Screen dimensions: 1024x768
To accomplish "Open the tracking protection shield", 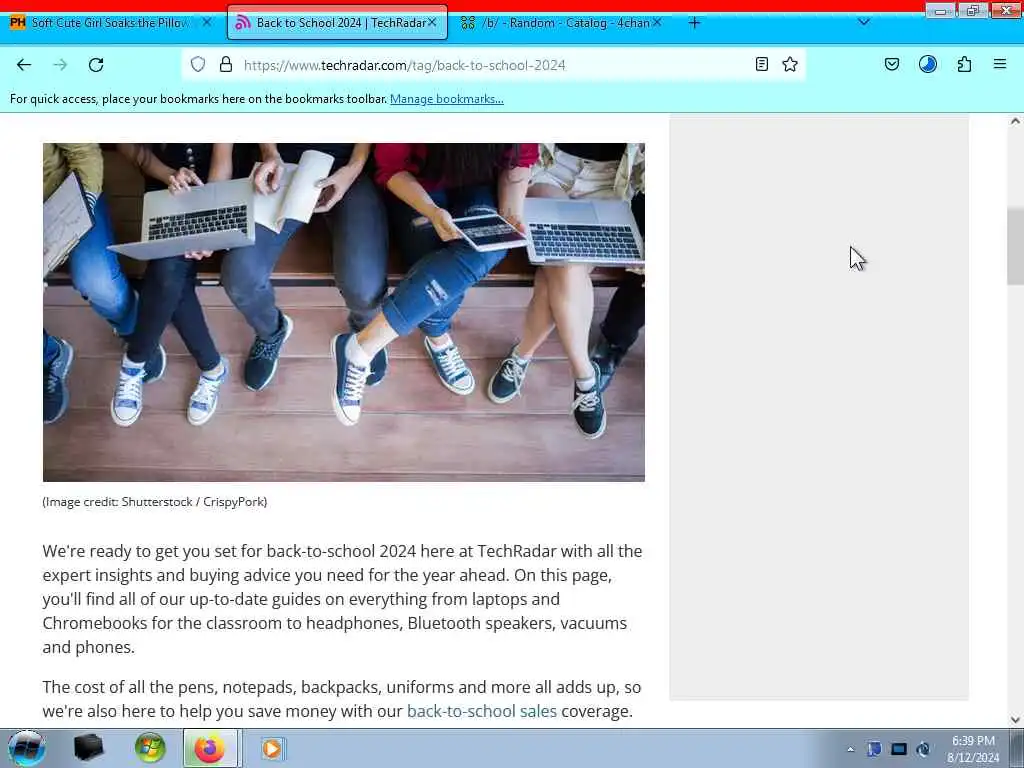I will (198, 64).
